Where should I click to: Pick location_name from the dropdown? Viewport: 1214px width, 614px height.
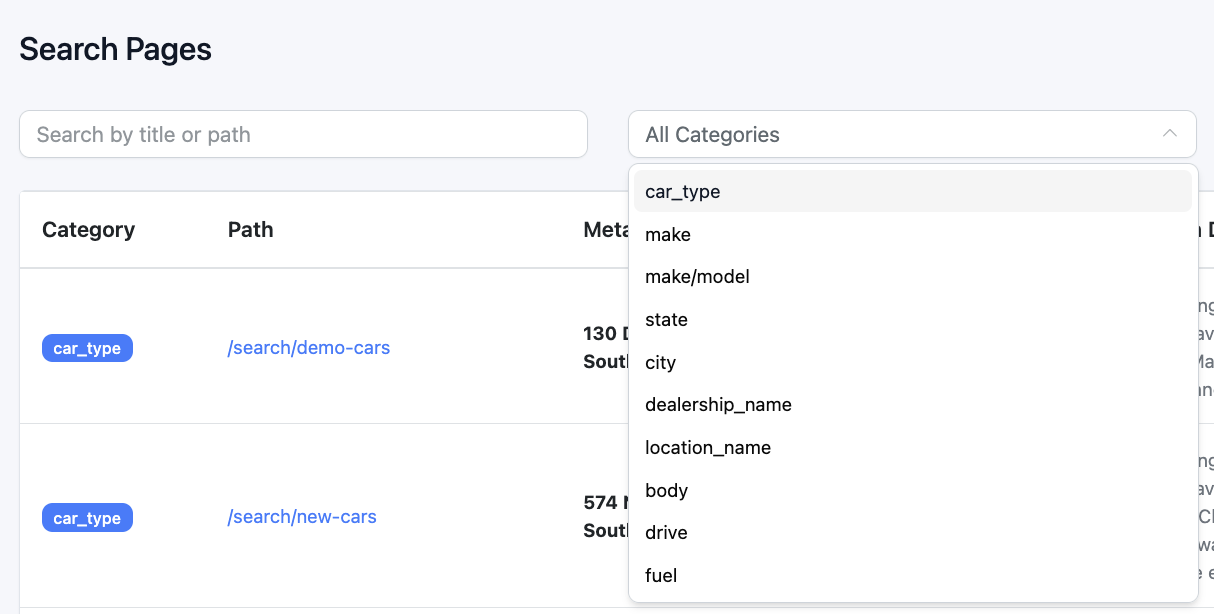tap(708, 448)
